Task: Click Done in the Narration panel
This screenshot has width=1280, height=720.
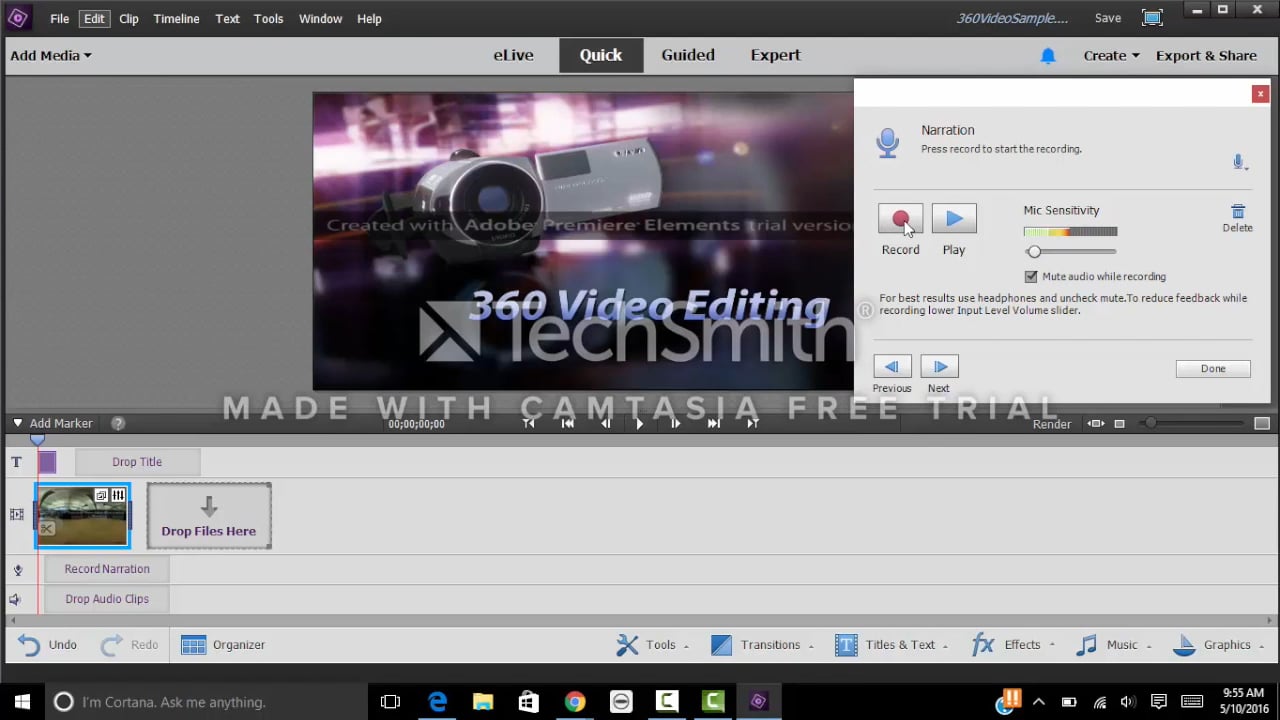Action: [x=1213, y=368]
